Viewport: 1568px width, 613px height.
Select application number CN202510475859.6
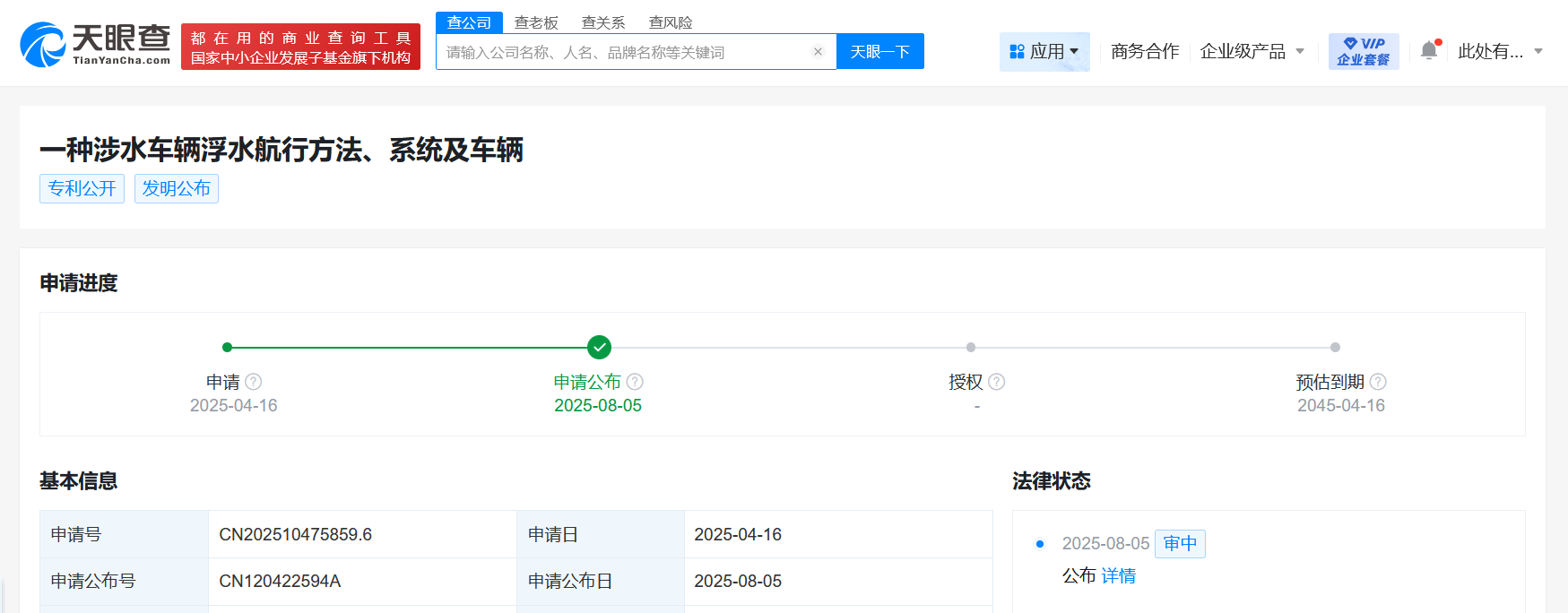click(296, 534)
